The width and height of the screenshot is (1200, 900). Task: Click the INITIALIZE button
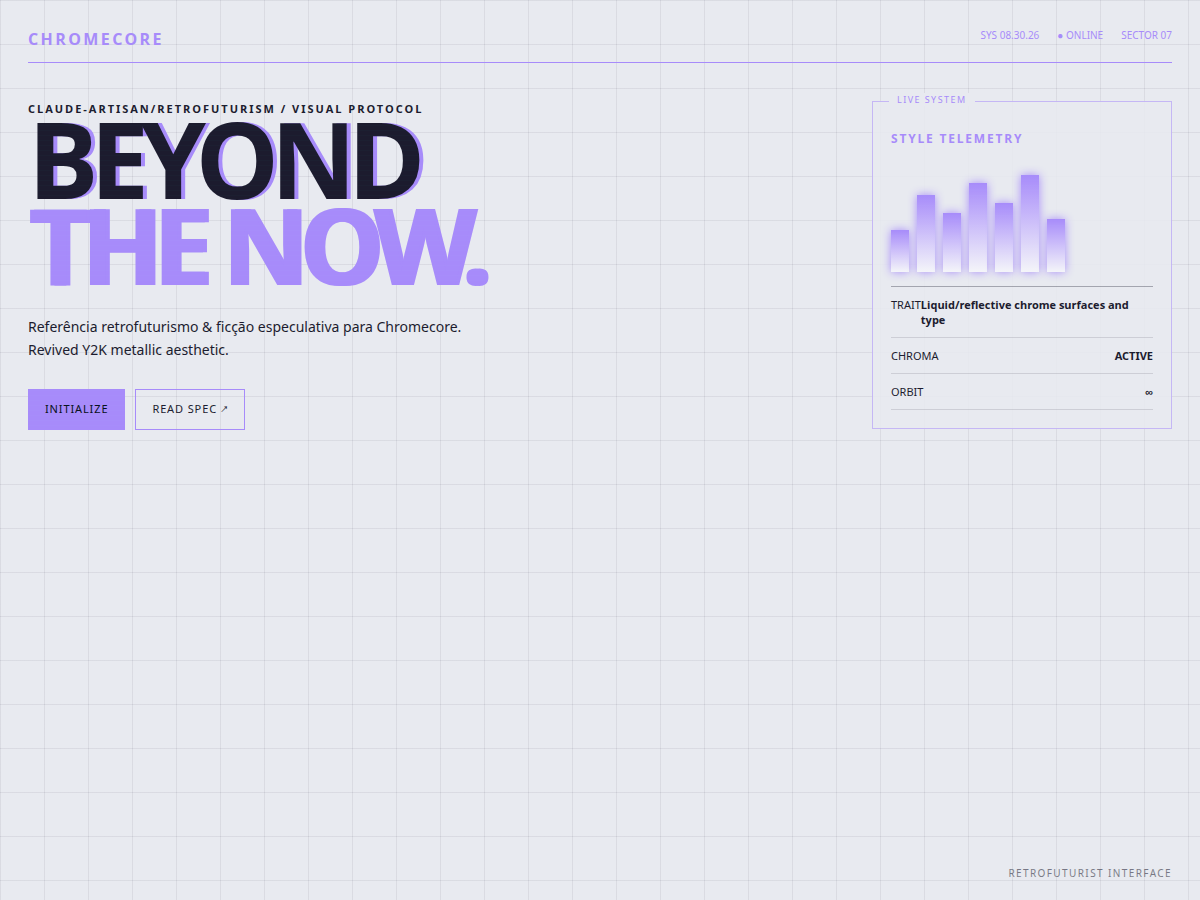pyautogui.click(x=76, y=409)
